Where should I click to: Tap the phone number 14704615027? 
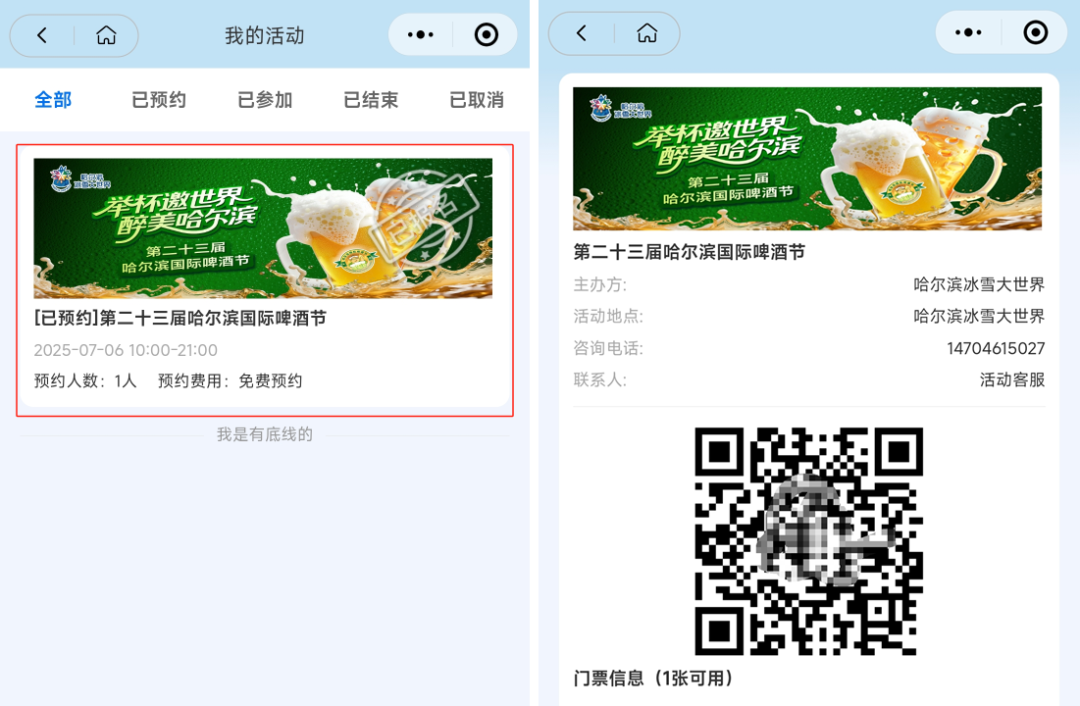tap(996, 349)
